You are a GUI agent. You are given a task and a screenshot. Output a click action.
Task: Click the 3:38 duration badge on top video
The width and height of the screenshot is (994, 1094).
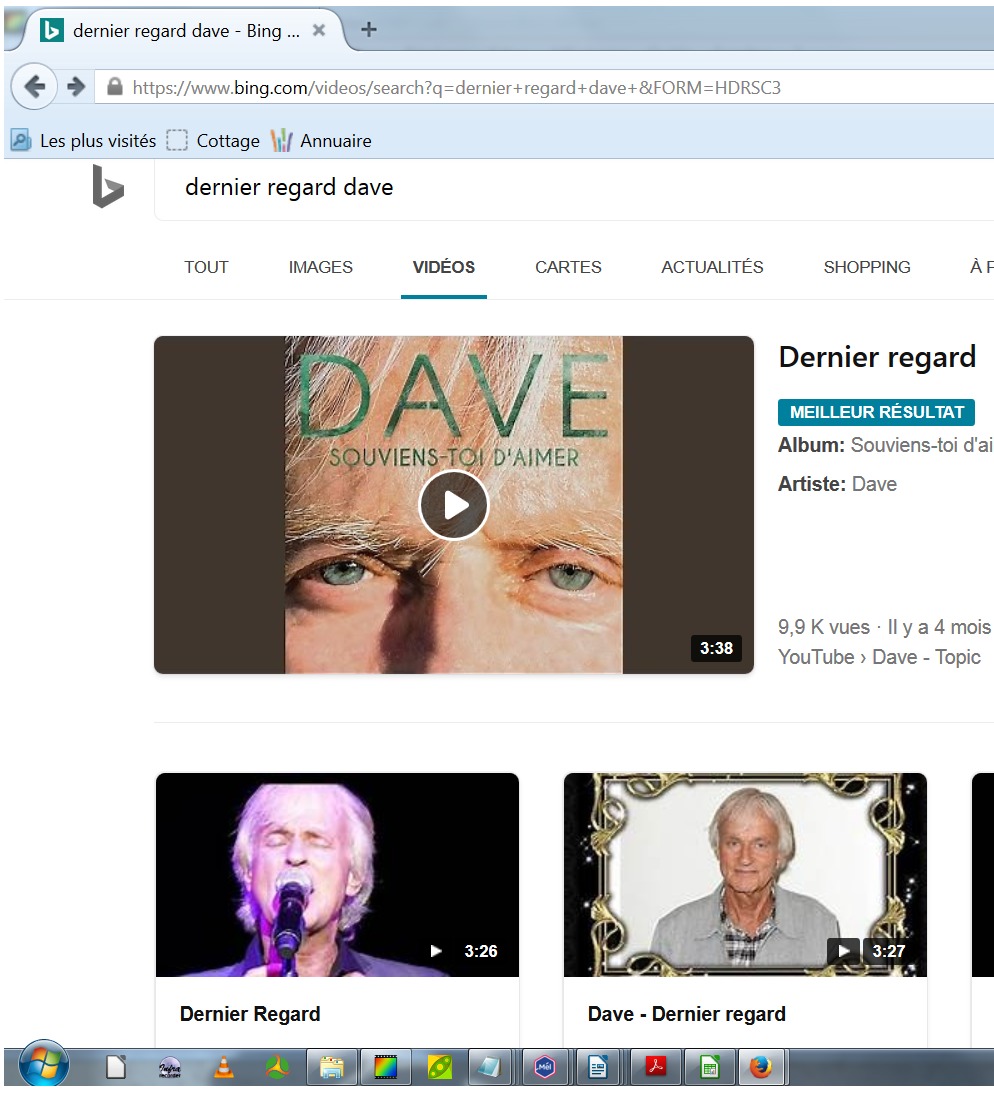[x=716, y=648]
